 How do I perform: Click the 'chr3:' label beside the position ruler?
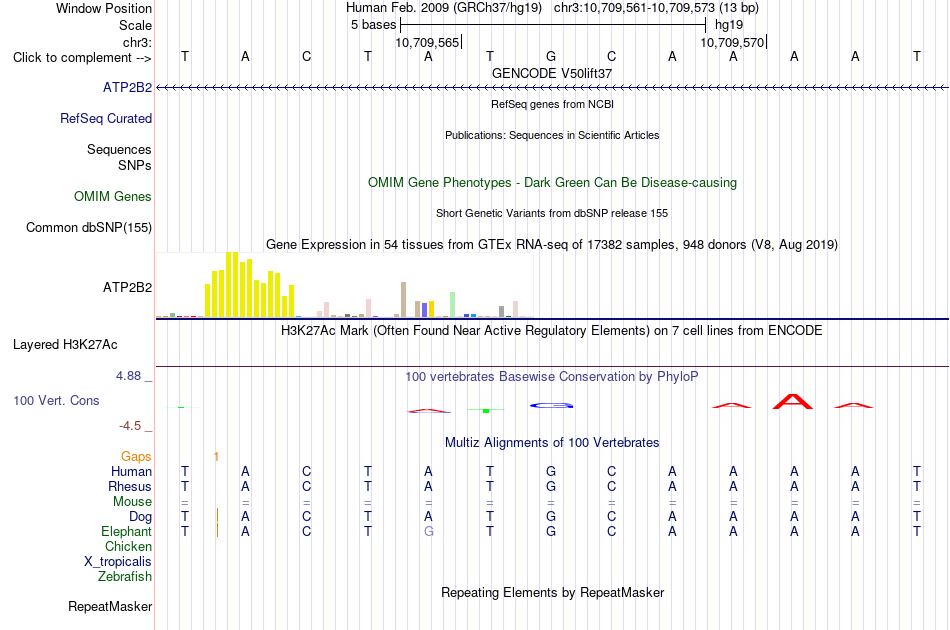coord(138,42)
